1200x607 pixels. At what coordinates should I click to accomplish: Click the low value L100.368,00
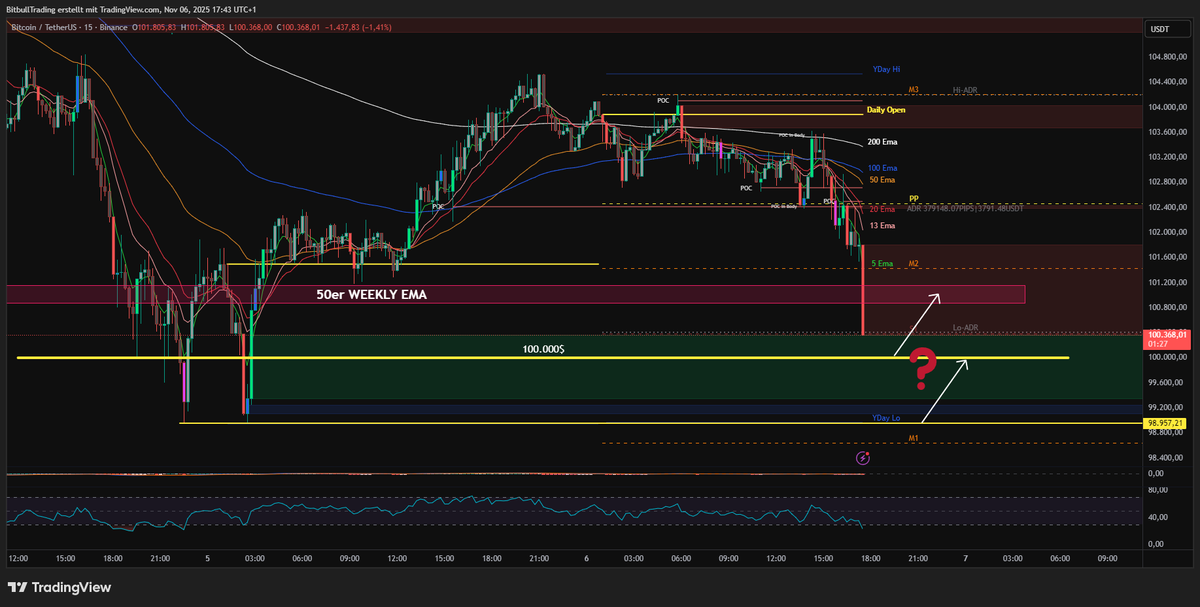click(251, 27)
